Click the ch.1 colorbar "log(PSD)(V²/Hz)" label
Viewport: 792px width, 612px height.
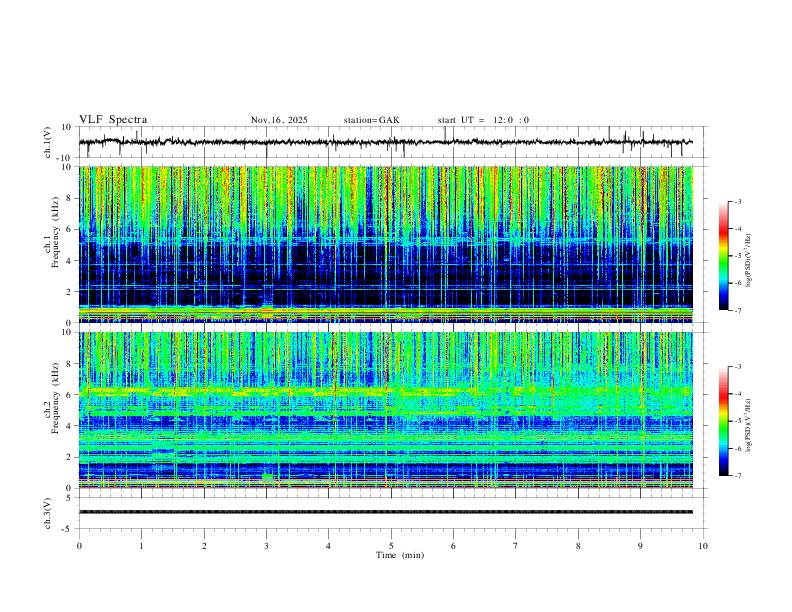coord(748,261)
